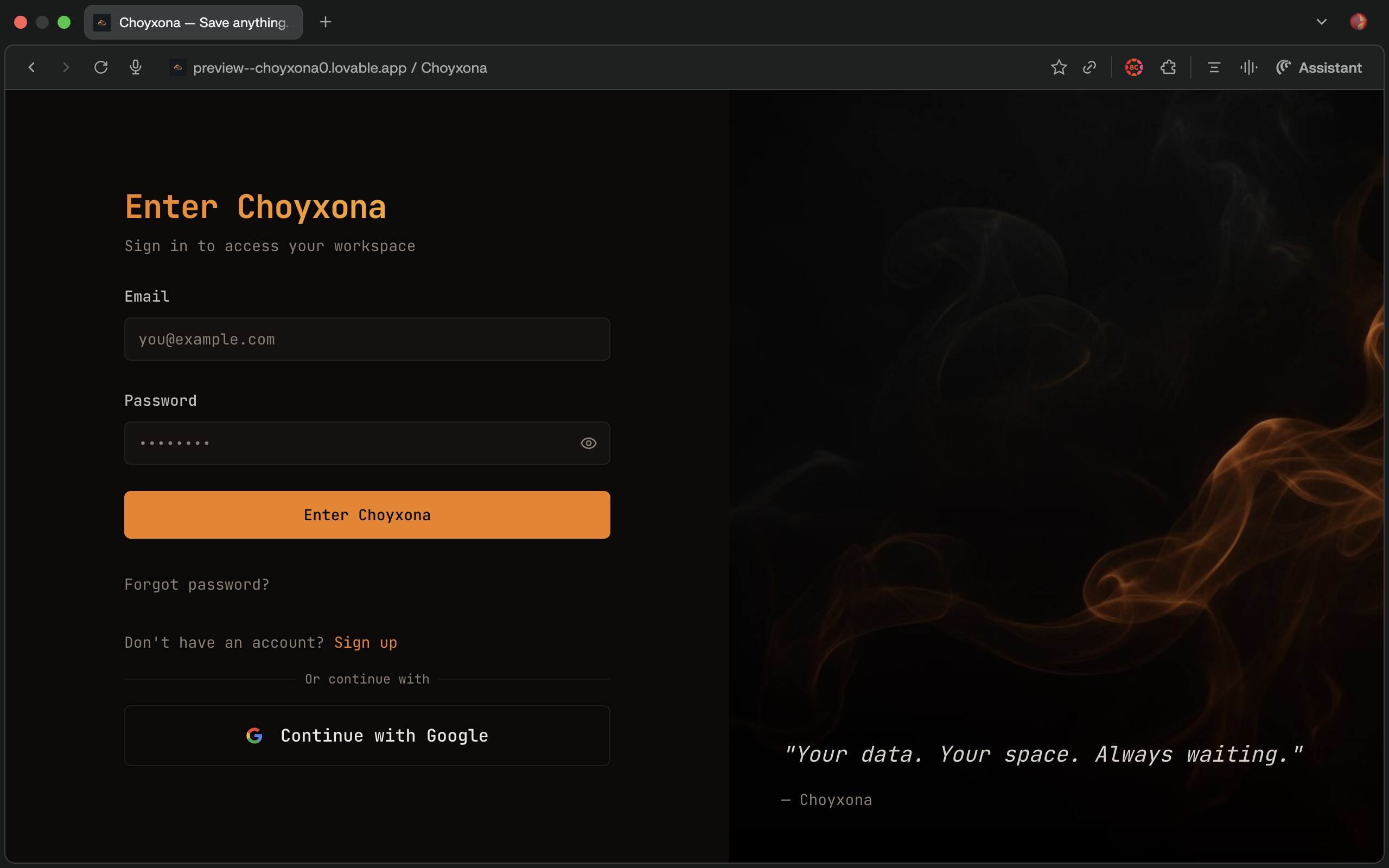Activate the microphone in the address bar
Viewport: 1389px width, 868px height.
(x=136, y=67)
